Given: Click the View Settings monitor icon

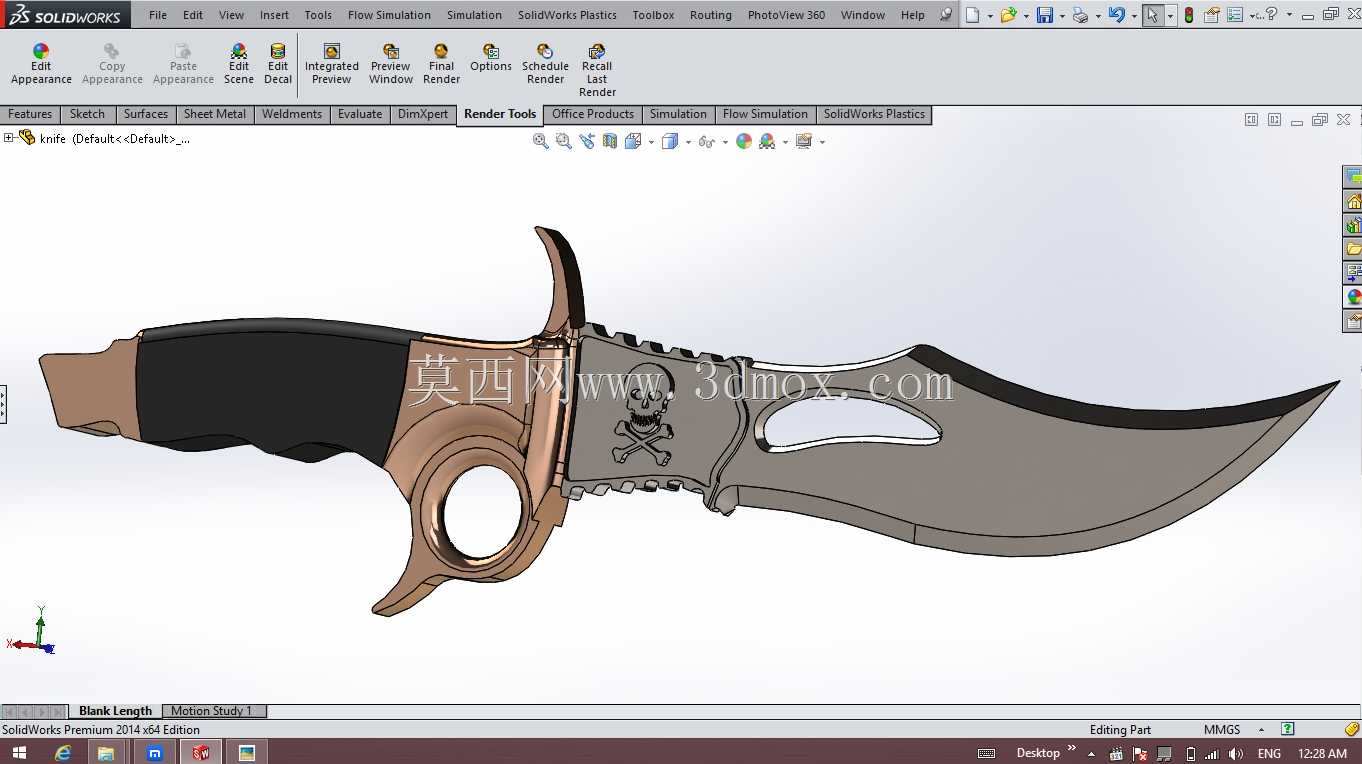Looking at the screenshot, I should click(x=804, y=142).
